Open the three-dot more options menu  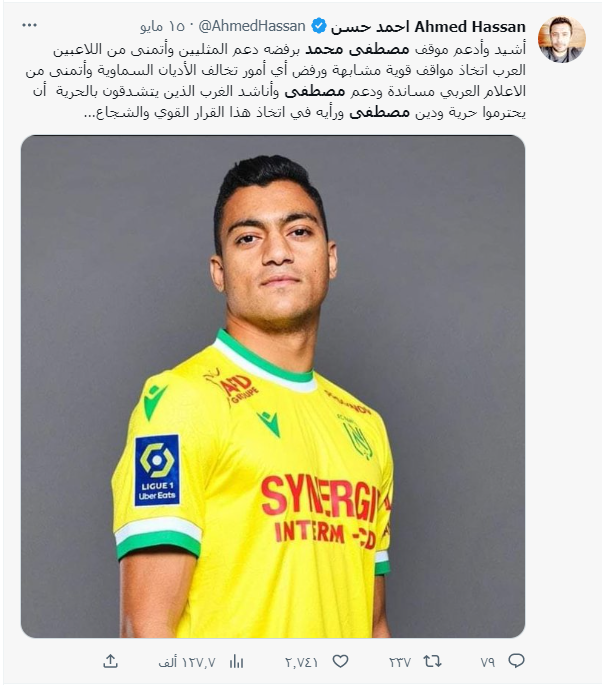point(29,25)
